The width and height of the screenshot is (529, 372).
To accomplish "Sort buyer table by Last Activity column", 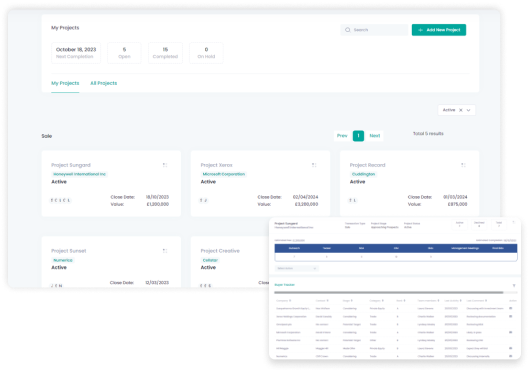I will click(453, 301).
